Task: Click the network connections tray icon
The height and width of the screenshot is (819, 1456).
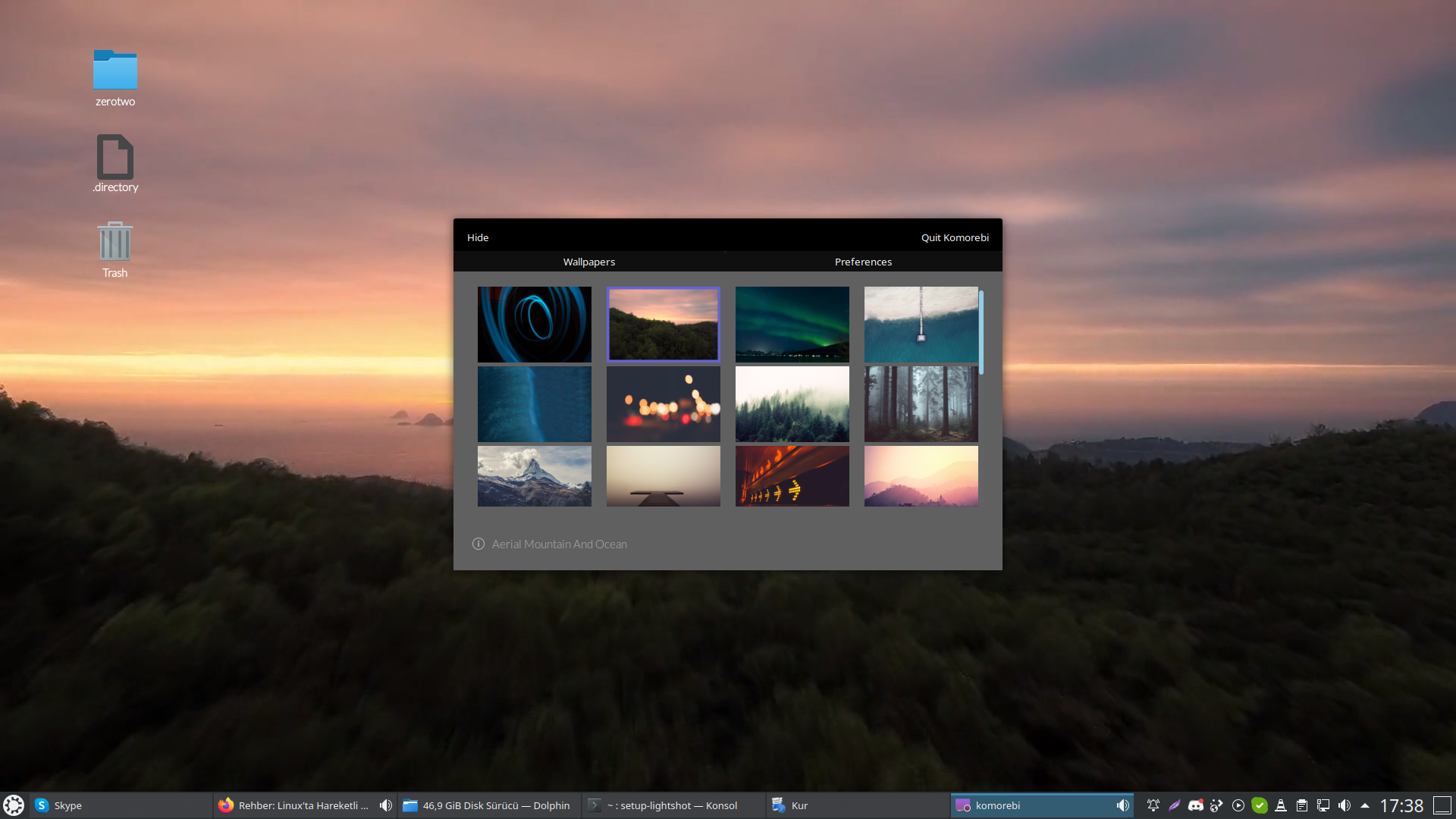Action: 1323,805
